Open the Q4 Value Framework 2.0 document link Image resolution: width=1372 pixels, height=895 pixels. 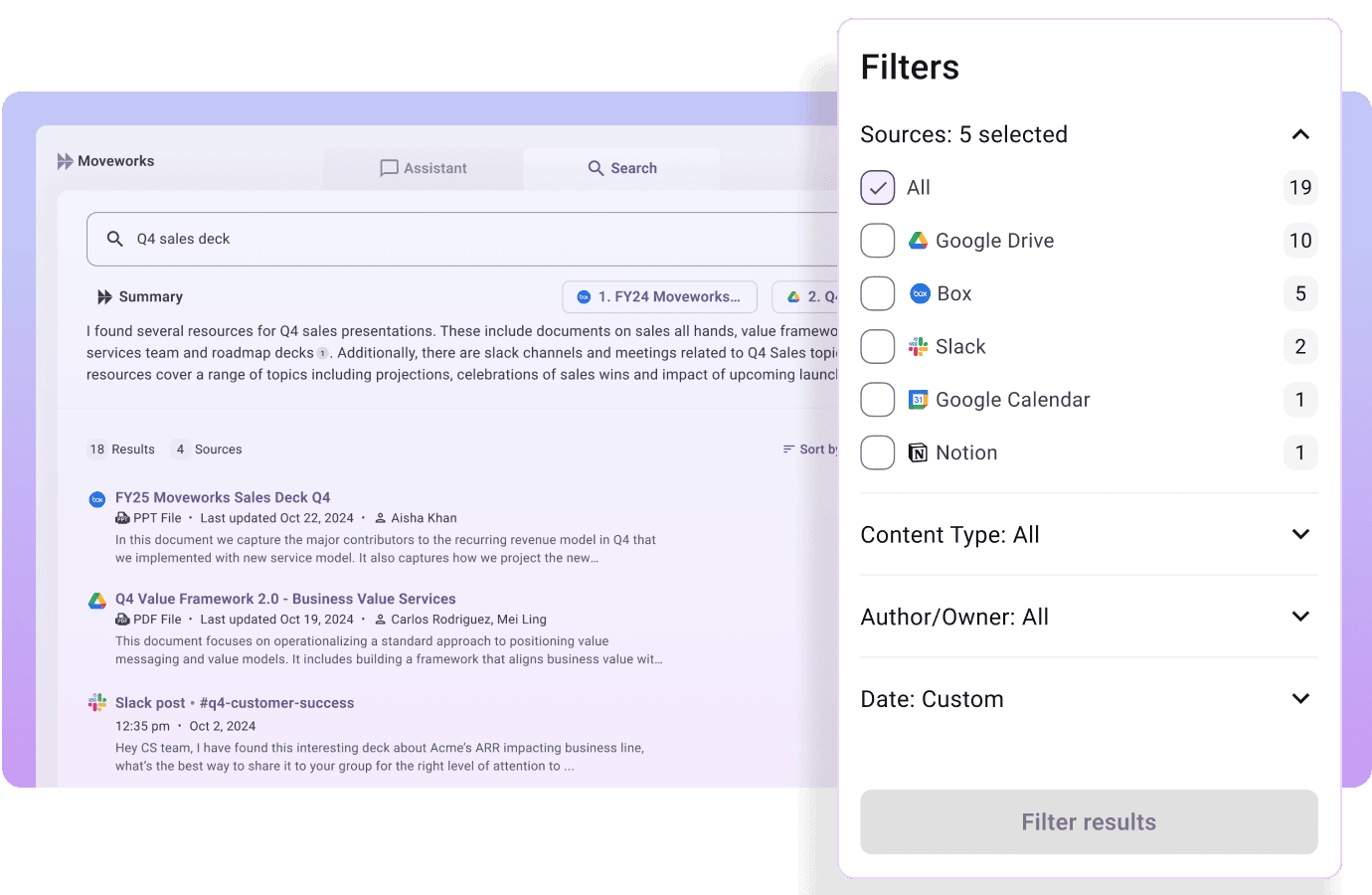285,599
